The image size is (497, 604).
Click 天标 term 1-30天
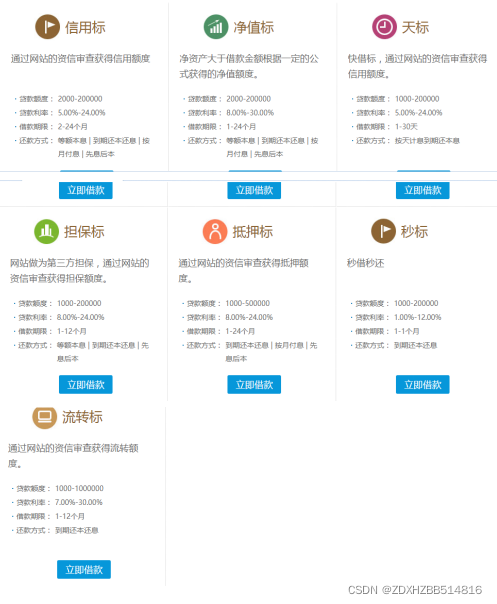[x=406, y=127]
